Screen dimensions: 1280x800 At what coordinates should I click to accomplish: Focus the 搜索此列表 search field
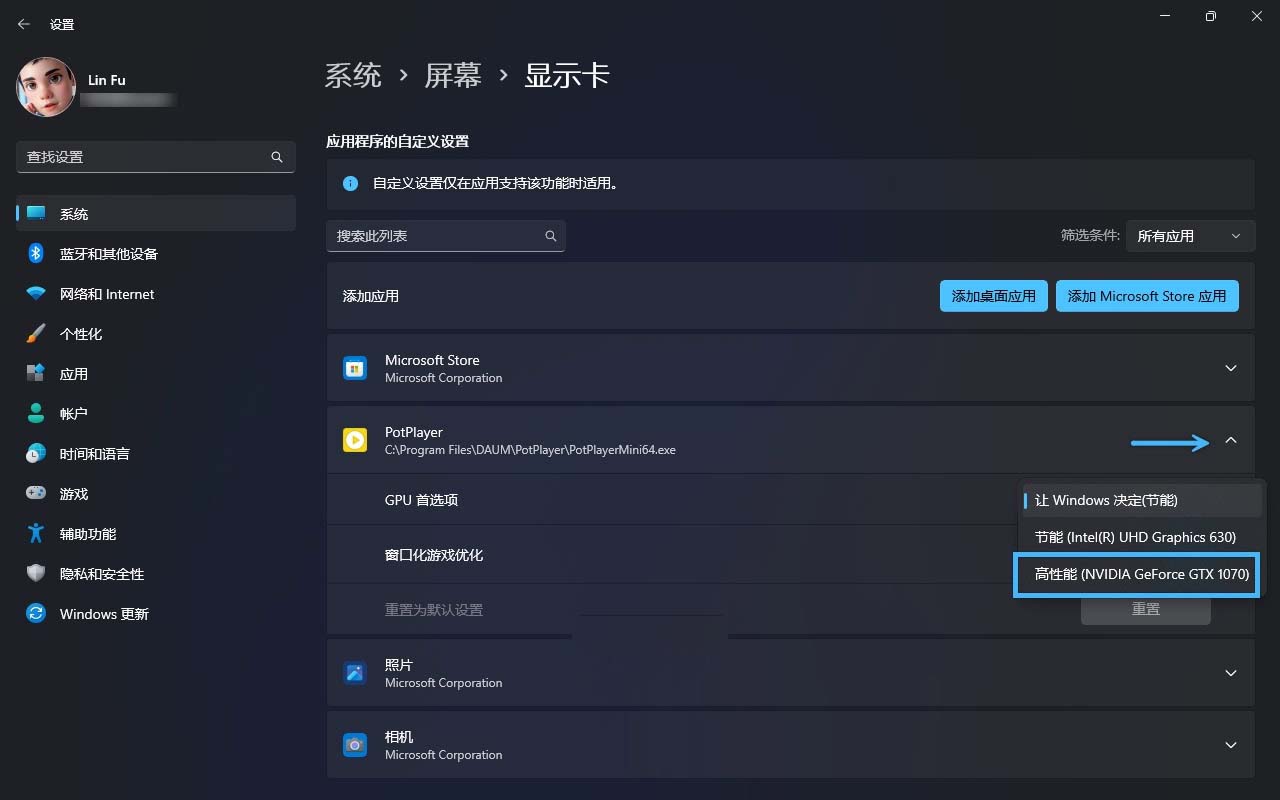(446, 236)
